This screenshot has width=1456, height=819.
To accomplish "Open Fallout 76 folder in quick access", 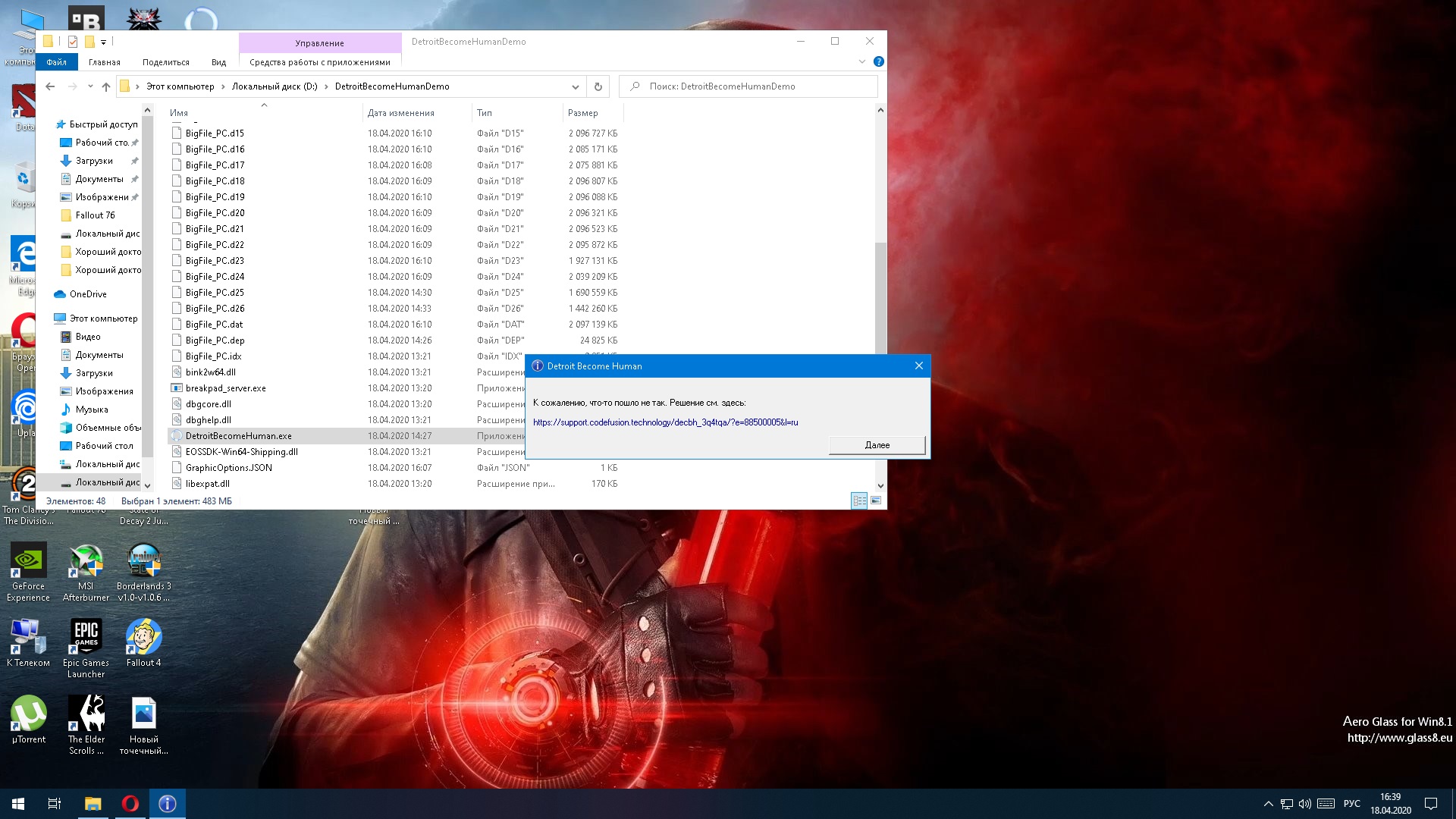I will click(x=96, y=215).
